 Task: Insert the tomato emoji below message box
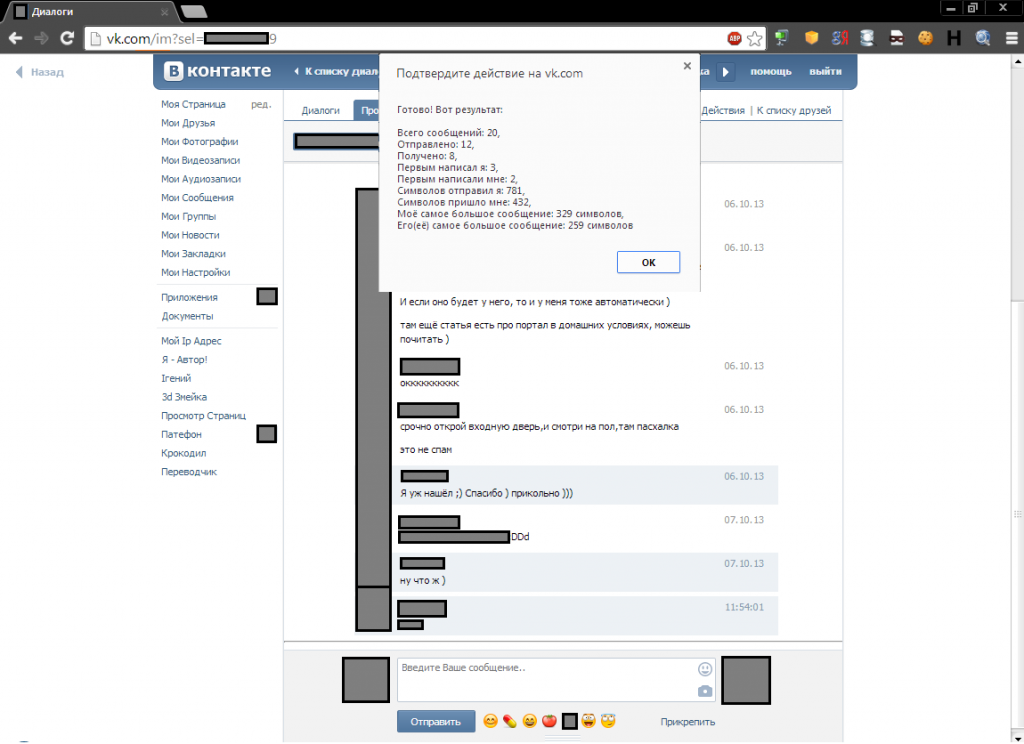coord(549,720)
